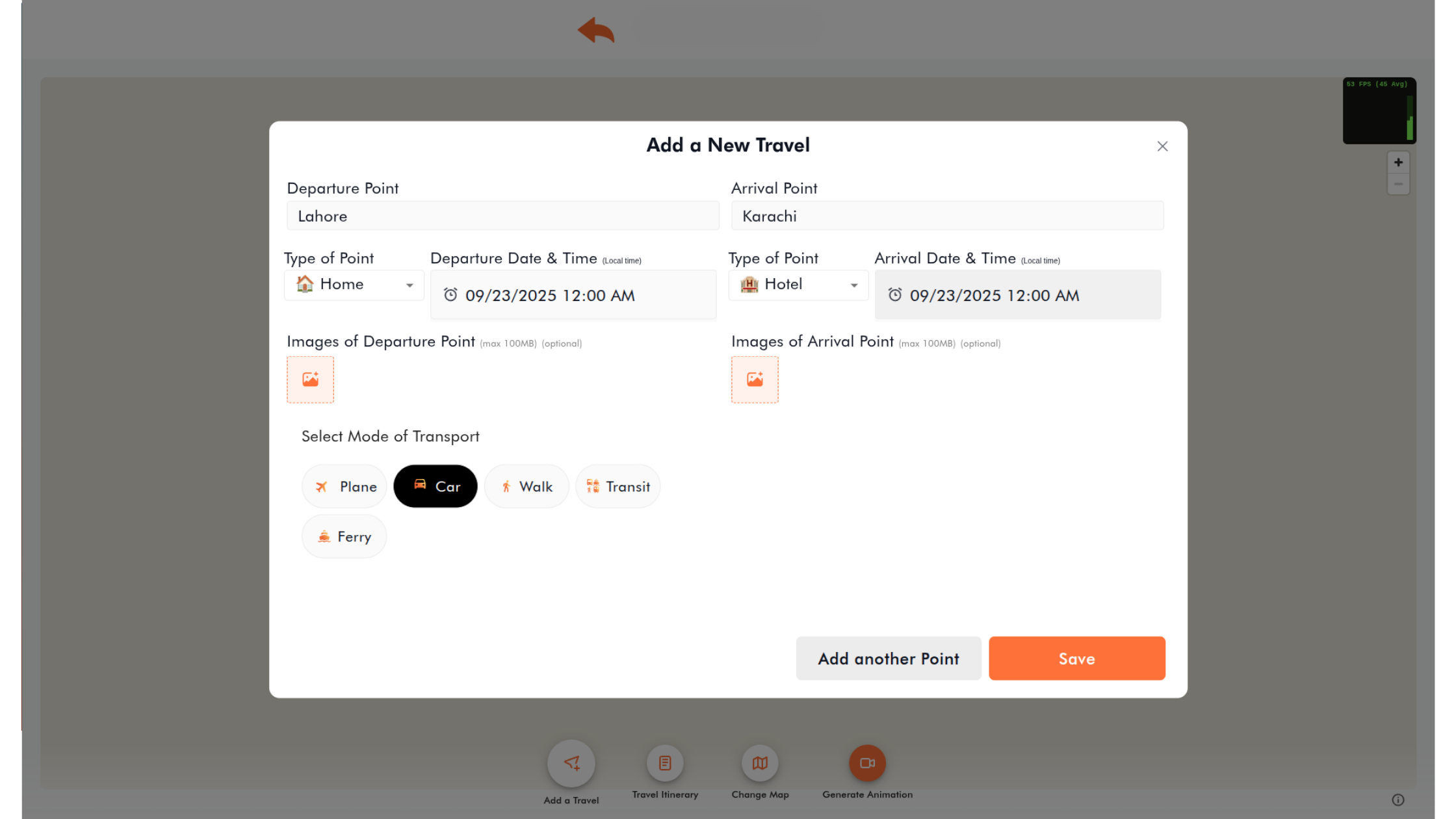Open the Travel Itinerary icon

coord(665,763)
